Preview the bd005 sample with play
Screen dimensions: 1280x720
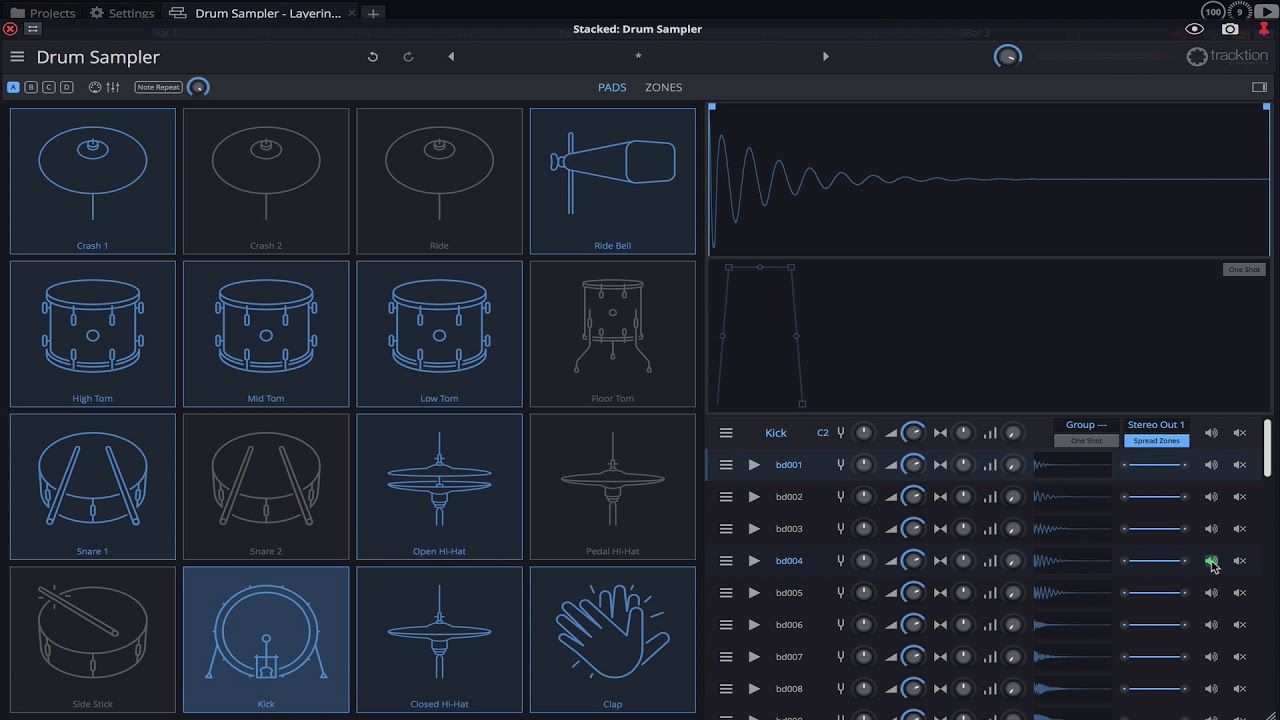pos(754,593)
